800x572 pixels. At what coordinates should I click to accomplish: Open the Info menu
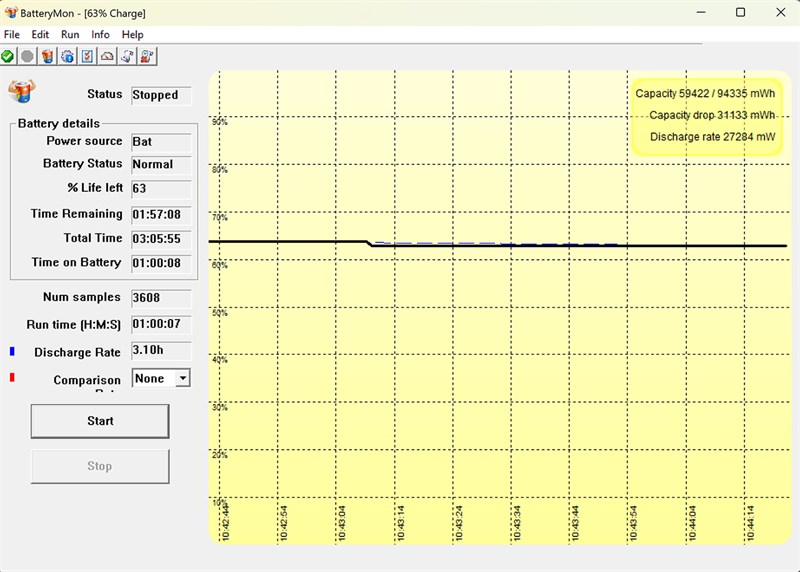(x=101, y=35)
